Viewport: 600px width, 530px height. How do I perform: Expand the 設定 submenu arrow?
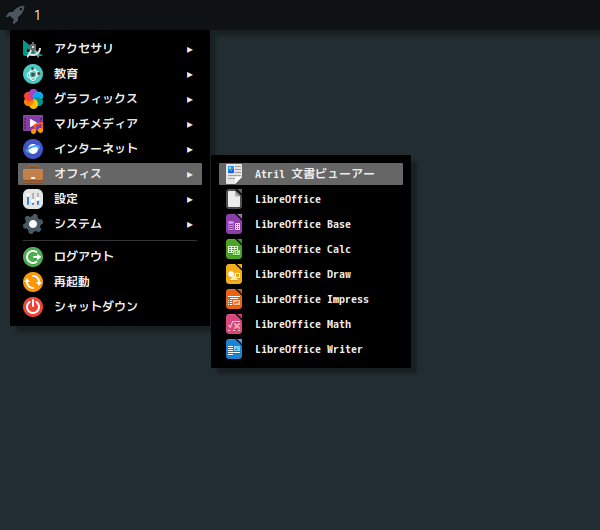189,200
